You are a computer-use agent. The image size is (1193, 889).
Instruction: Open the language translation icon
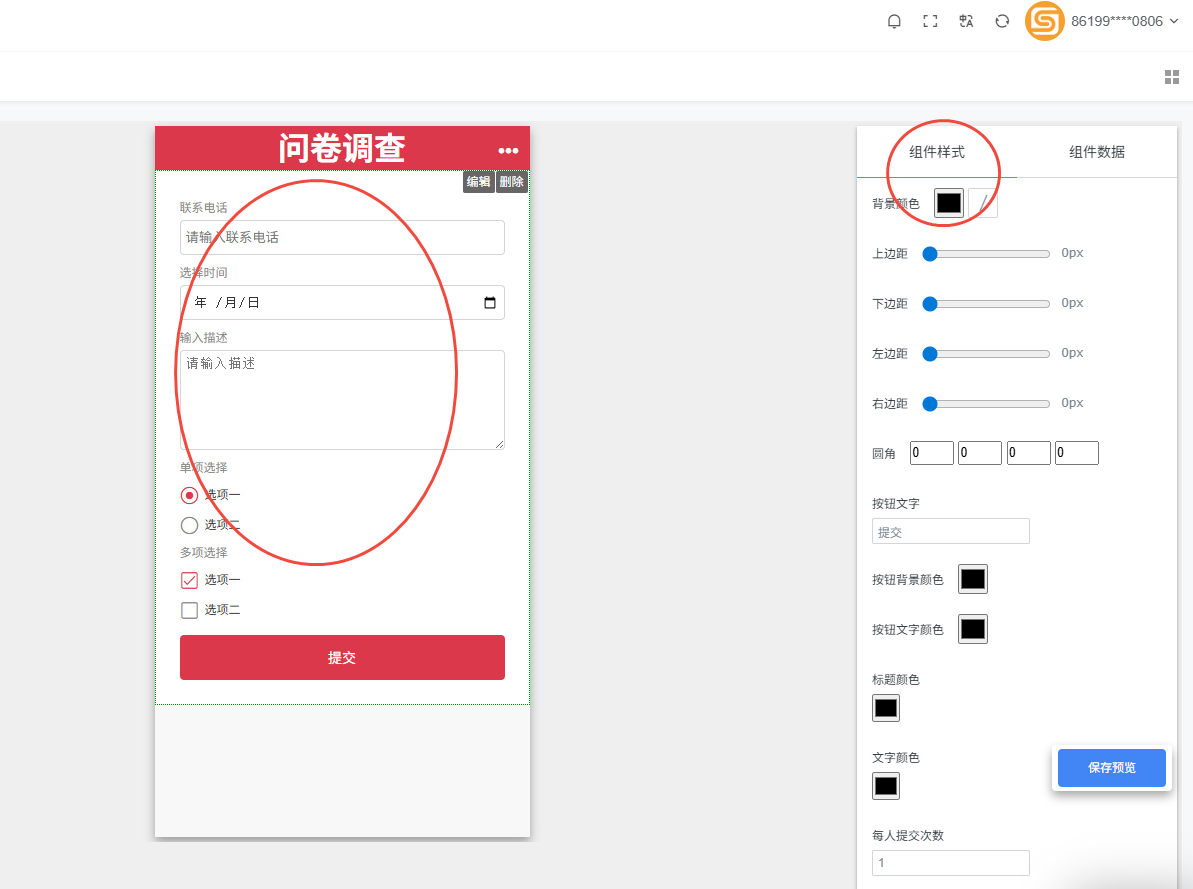966,21
